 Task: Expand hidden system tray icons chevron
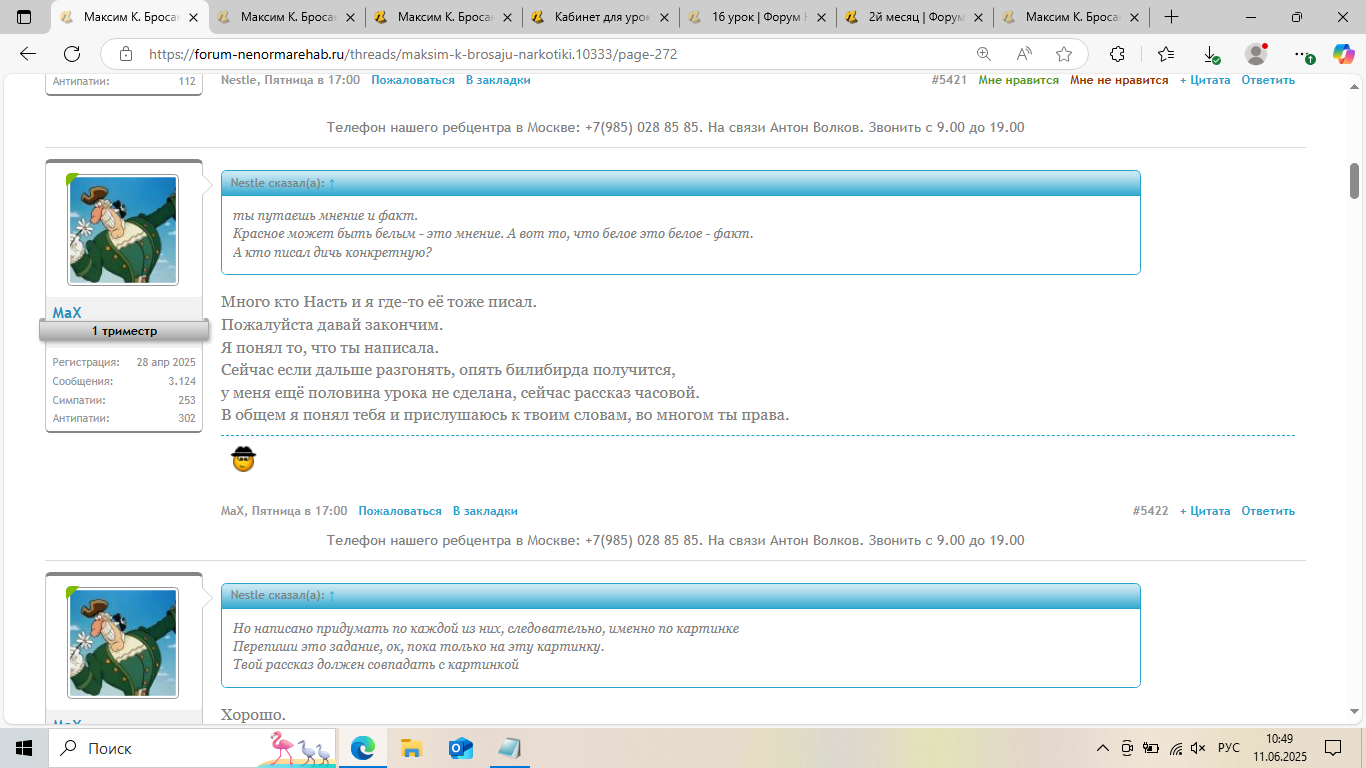pos(1103,748)
